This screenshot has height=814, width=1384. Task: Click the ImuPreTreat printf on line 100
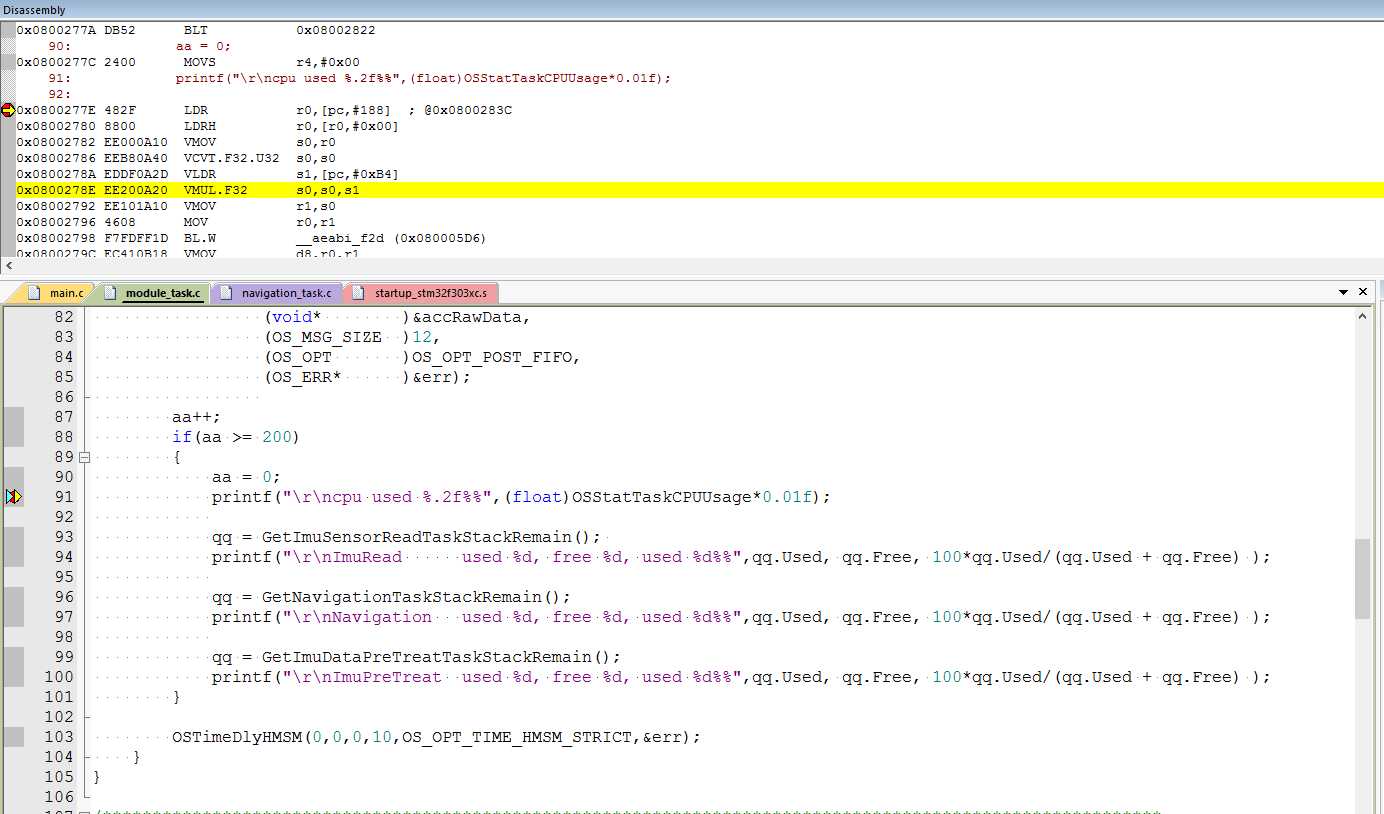pos(741,677)
